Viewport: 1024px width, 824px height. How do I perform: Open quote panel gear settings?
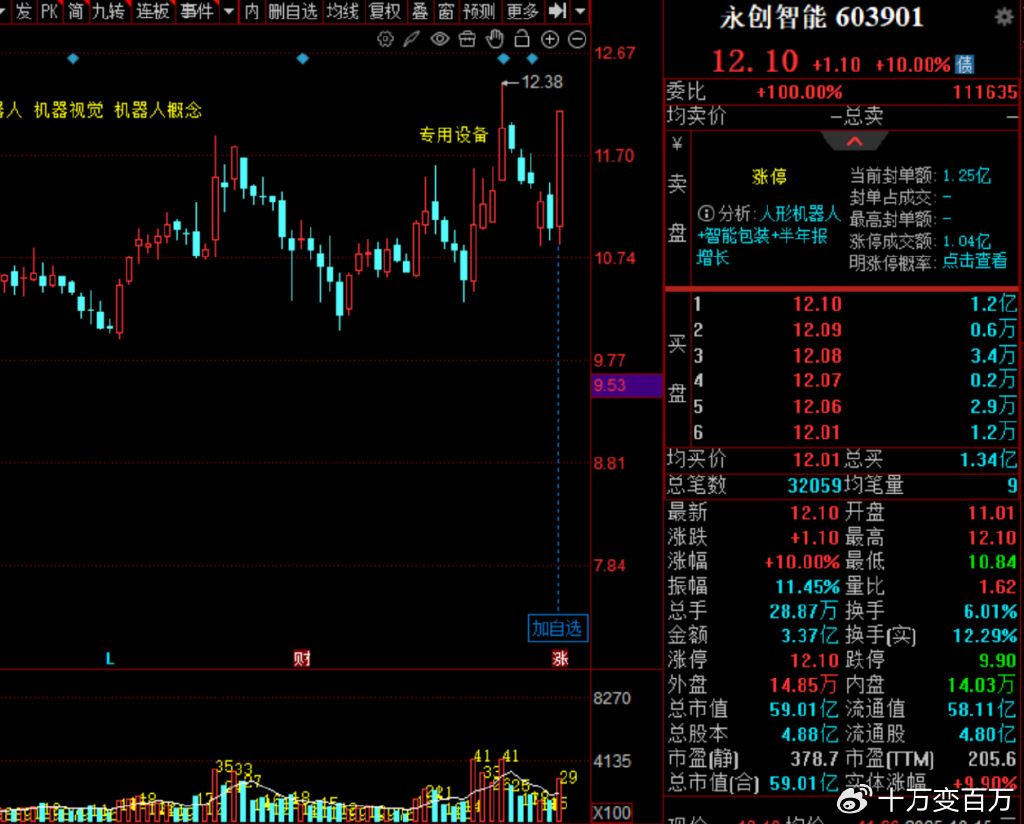click(1003, 17)
